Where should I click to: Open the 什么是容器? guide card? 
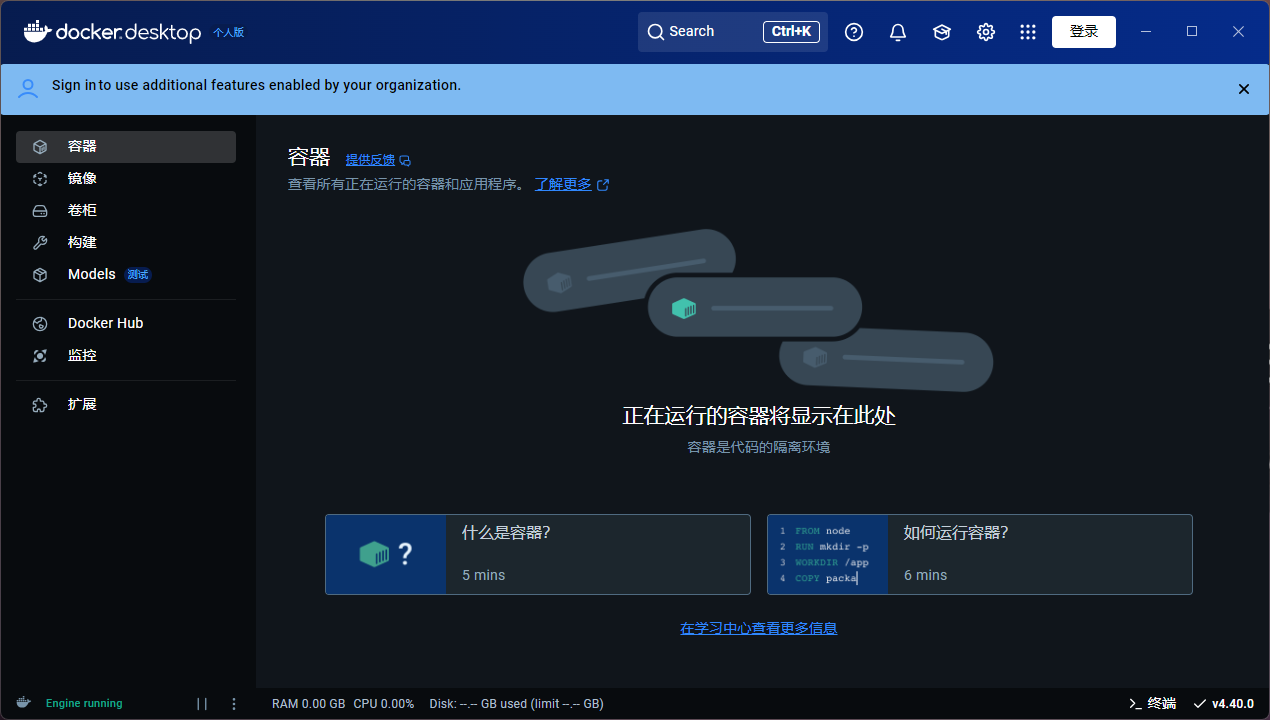click(x=538, y=554)
